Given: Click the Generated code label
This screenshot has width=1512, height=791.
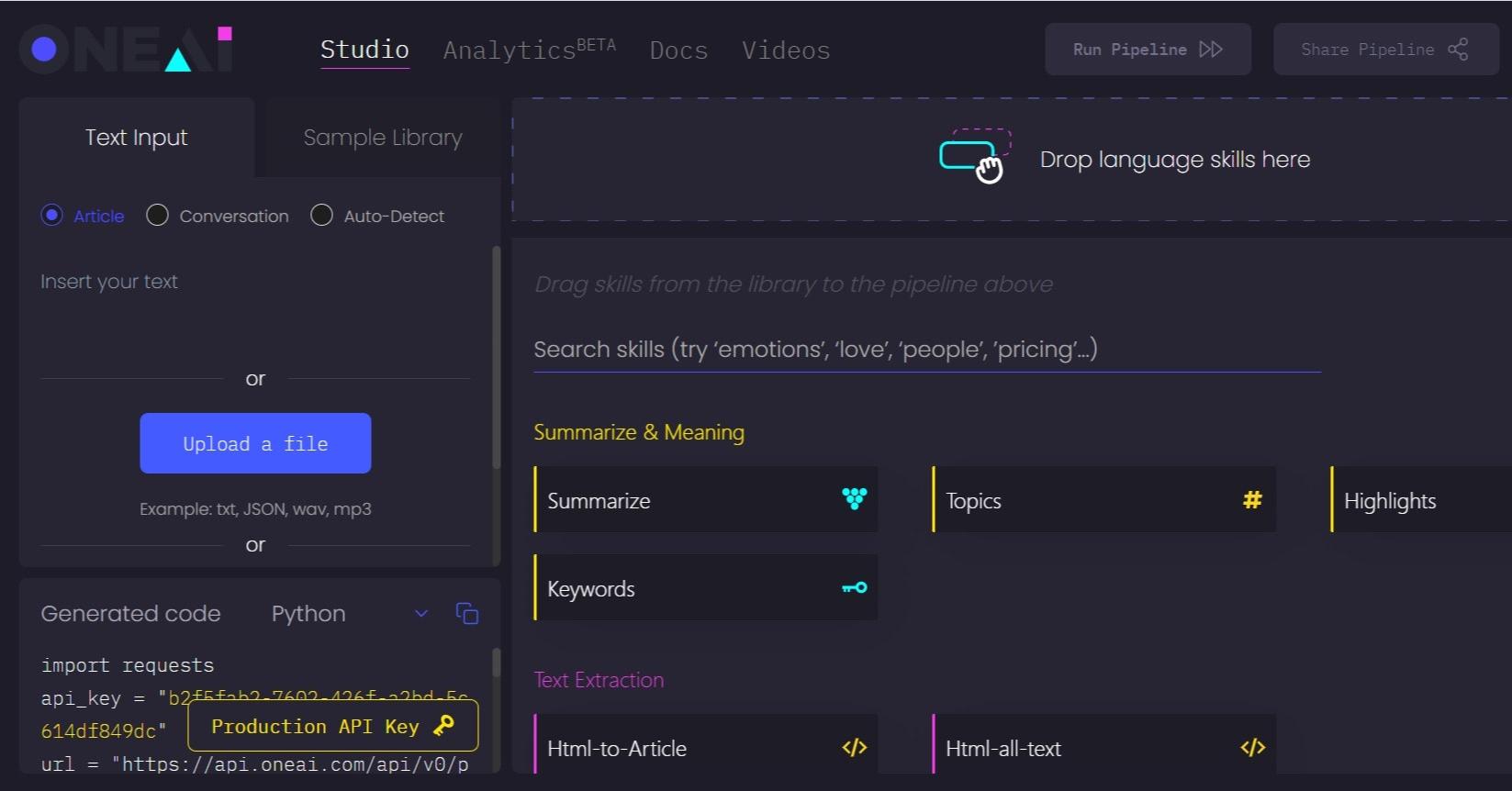Looking at the screenshot, I should click(130, 614).
